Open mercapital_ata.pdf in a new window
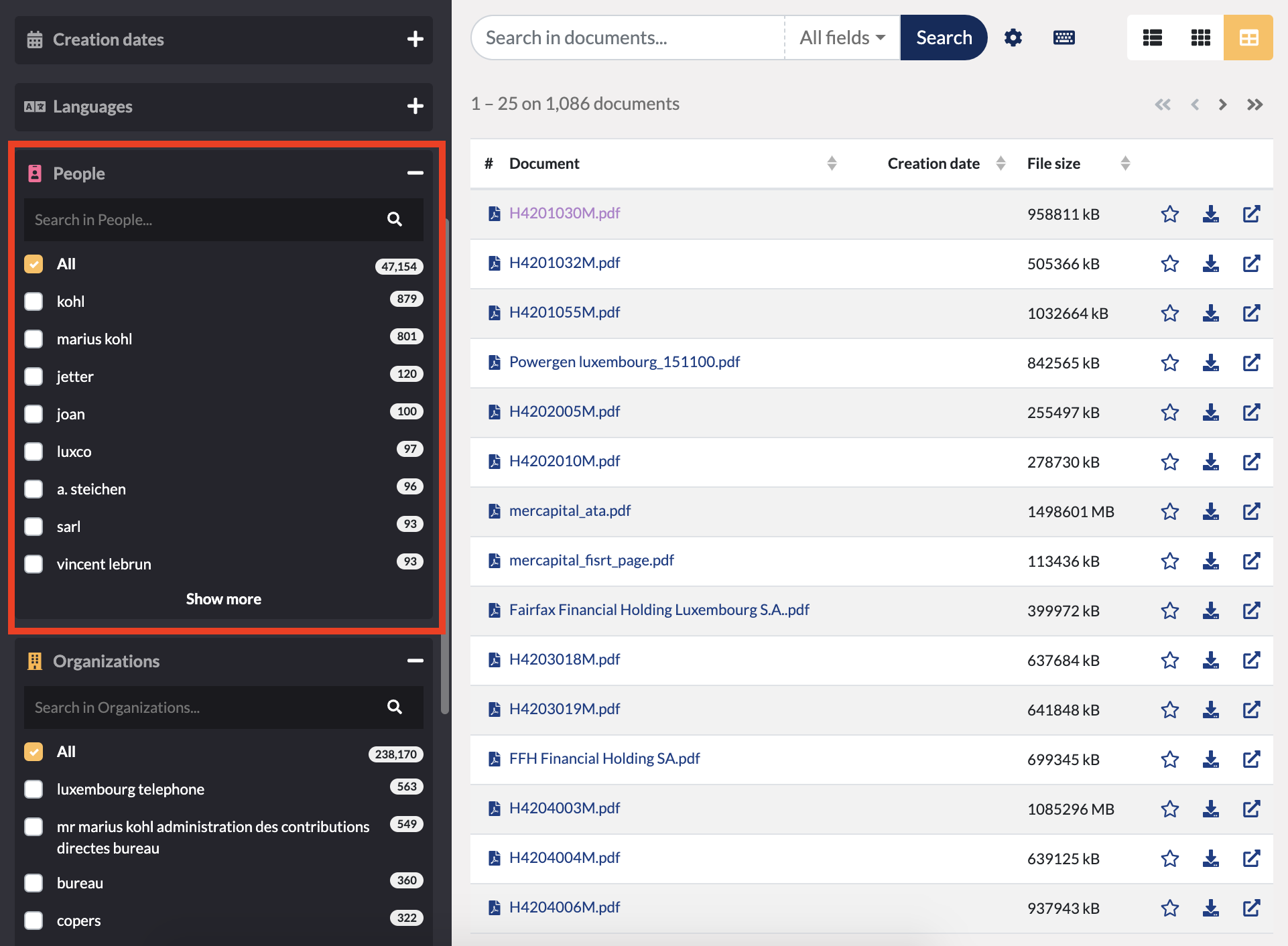Screen dimensions: 1288x946 coord(1252,511)
